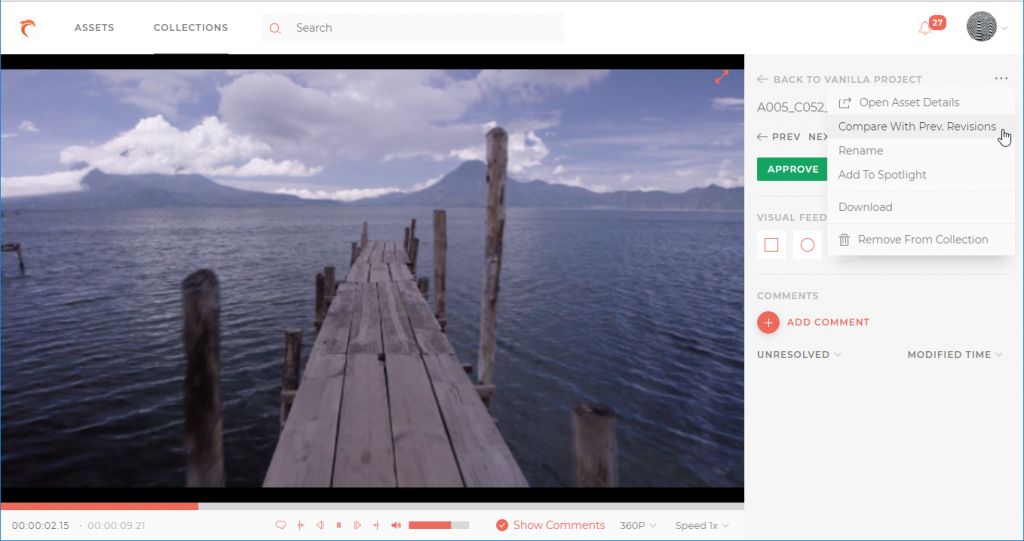Enter fullscreen using the expand arrows icon

[x=721, y=77]
